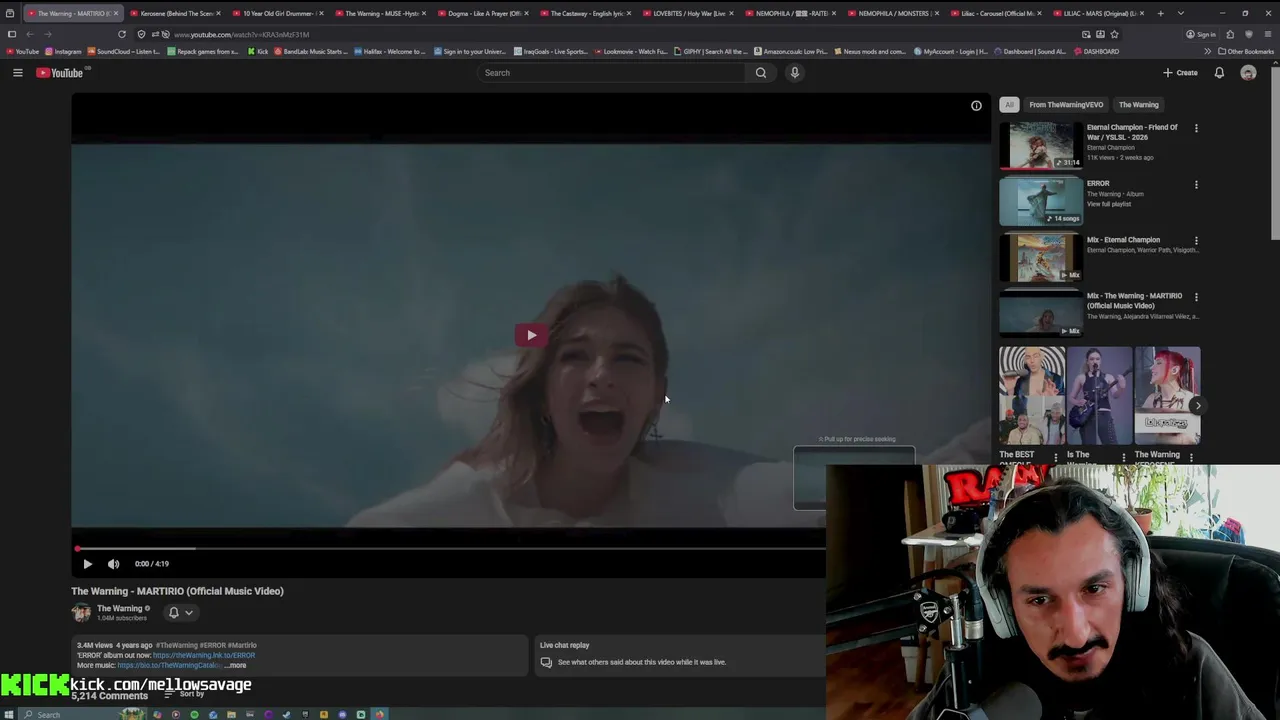Click the shield tracking protection icon
This screenshot has width=1280, height=720.
pyautogui.click(x=141, y=34)
